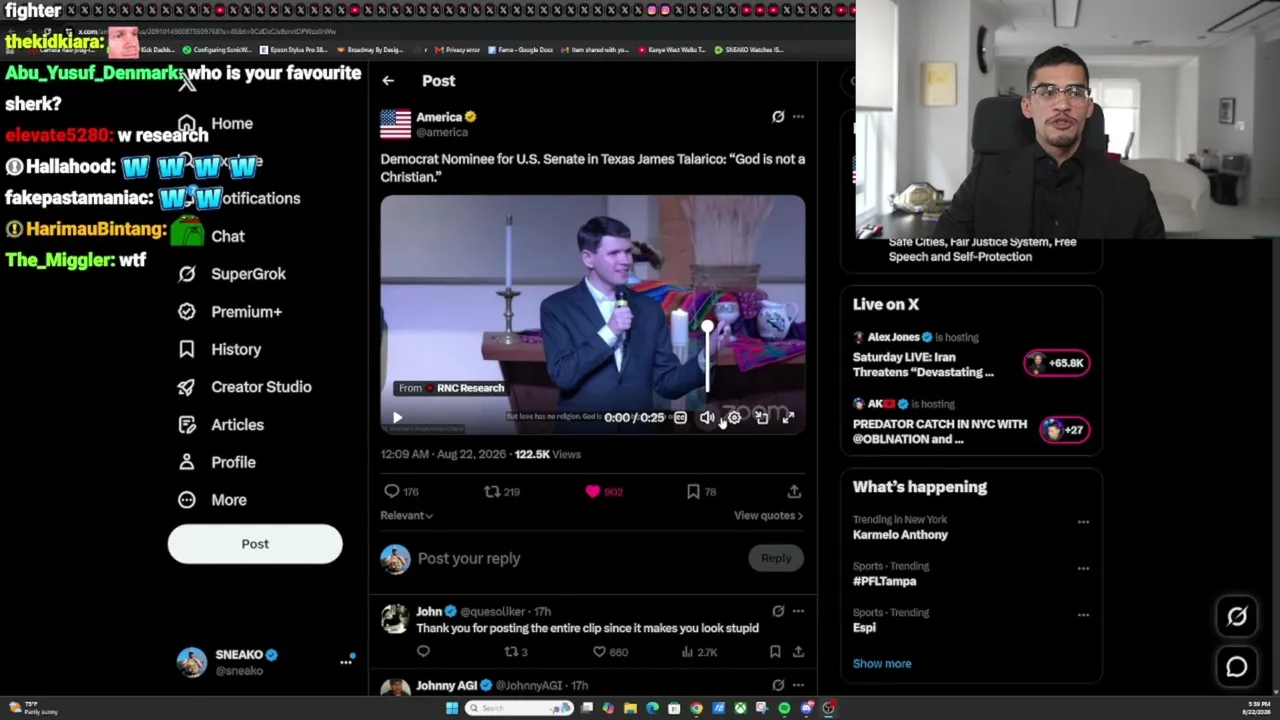Join the PREDATOR CATCH in NYC live
The height and width of the screenshot is (720, 1280).
[1064, 430]
